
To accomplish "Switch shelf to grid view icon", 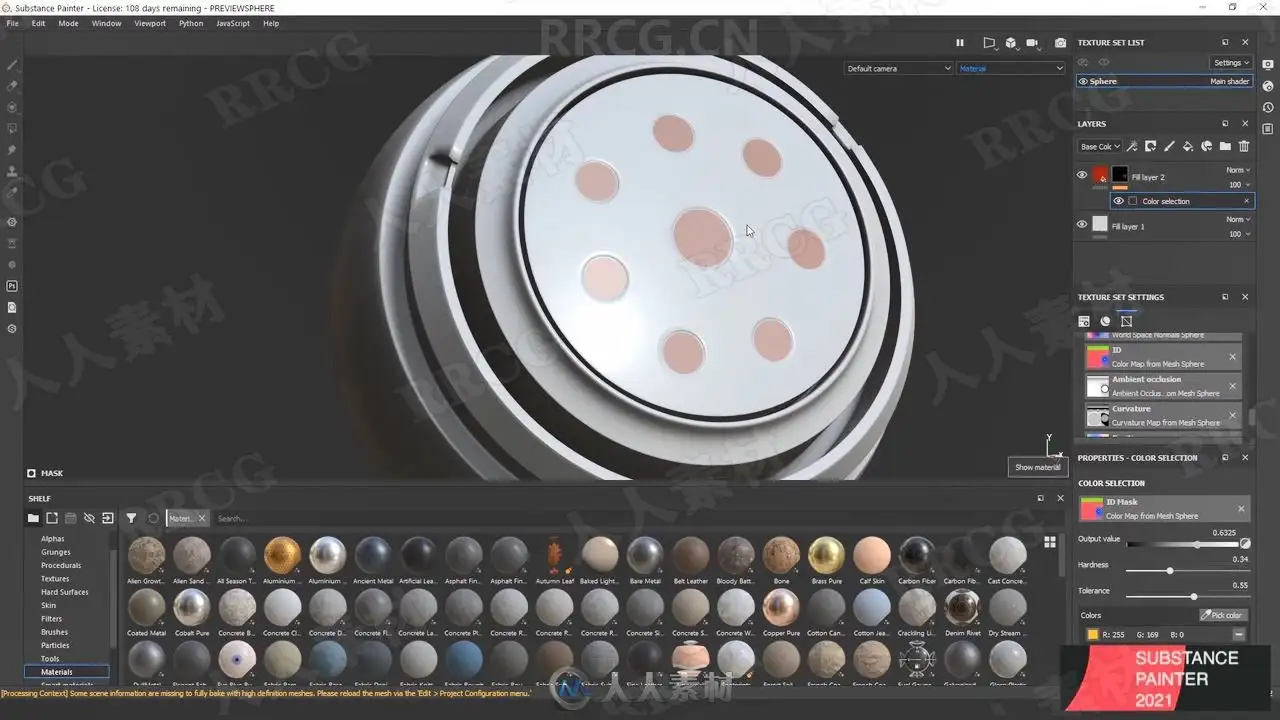I will (x=1050, y=542).
